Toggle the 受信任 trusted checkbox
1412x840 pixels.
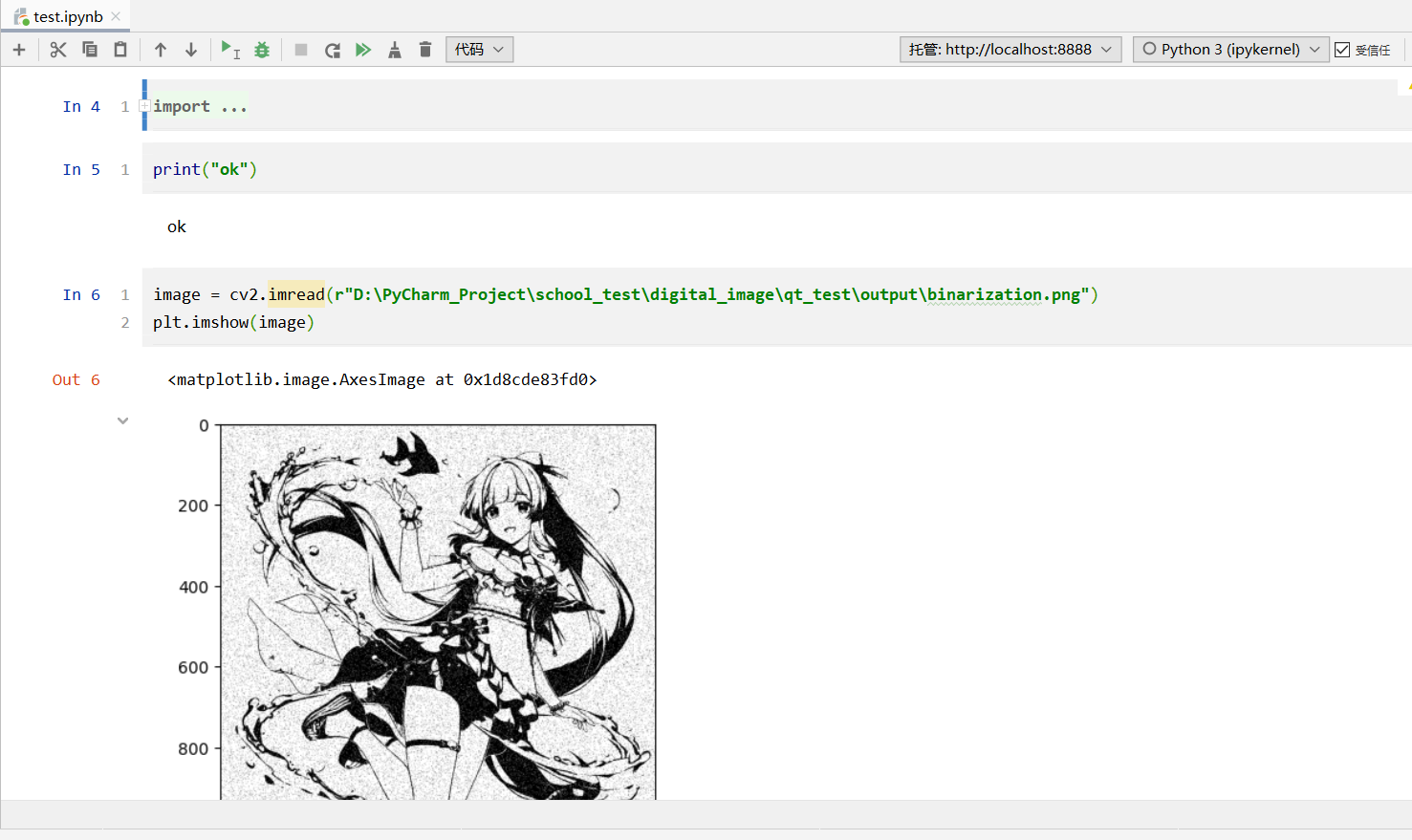(1342, 50)
